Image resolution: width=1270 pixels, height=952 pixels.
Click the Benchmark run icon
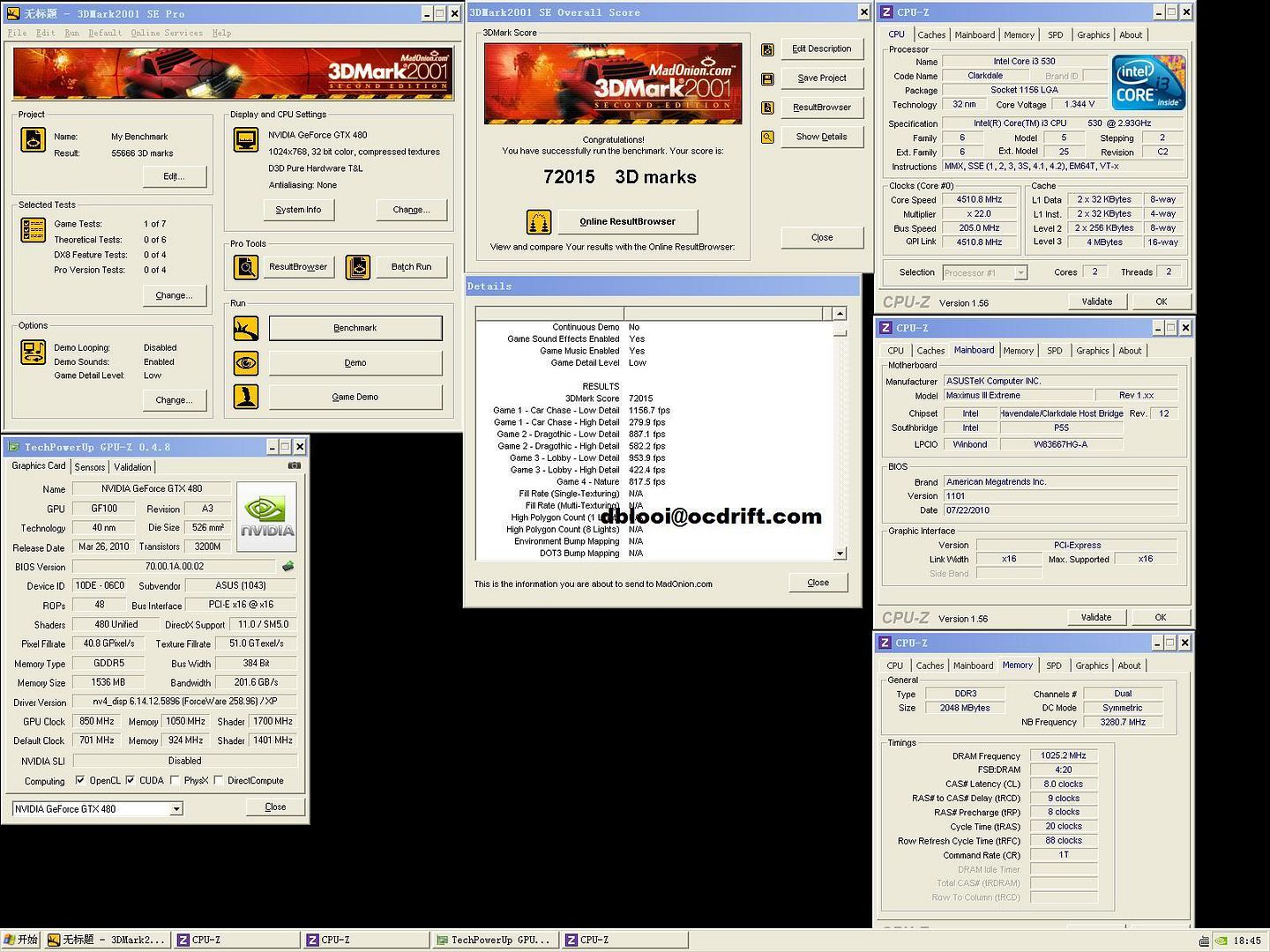246,328
